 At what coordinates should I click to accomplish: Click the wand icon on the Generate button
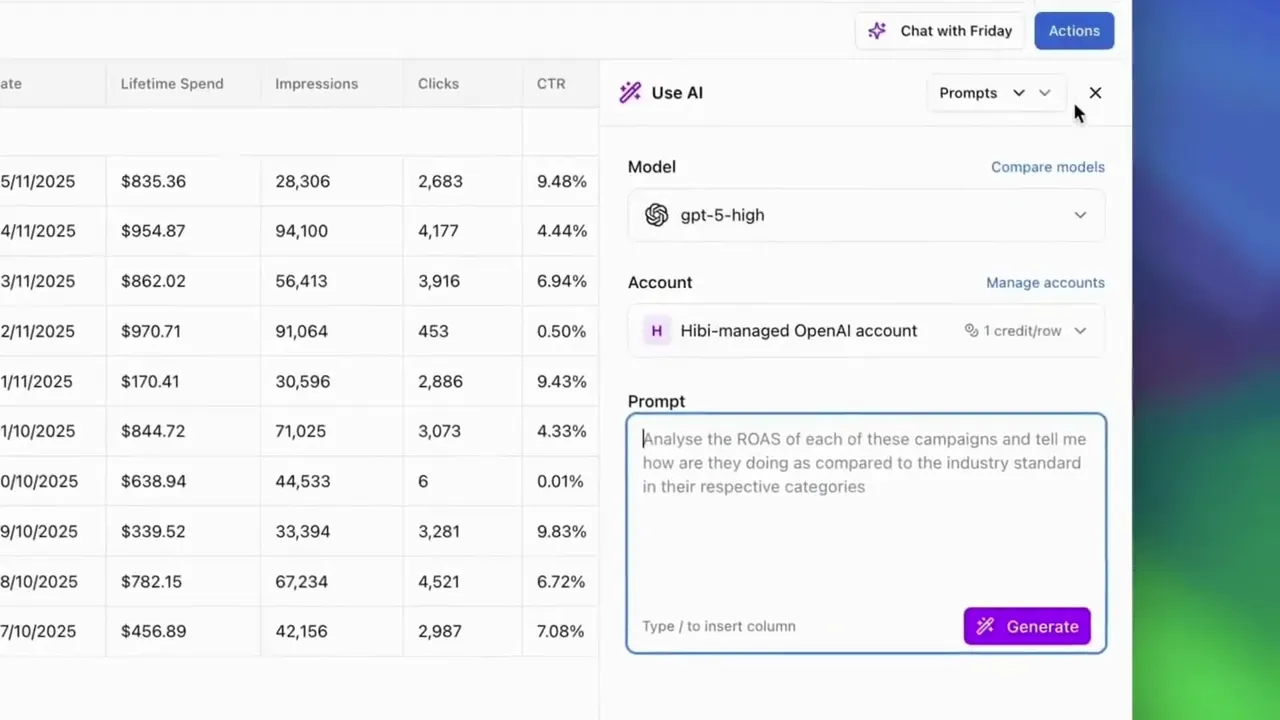coord(985,627)
